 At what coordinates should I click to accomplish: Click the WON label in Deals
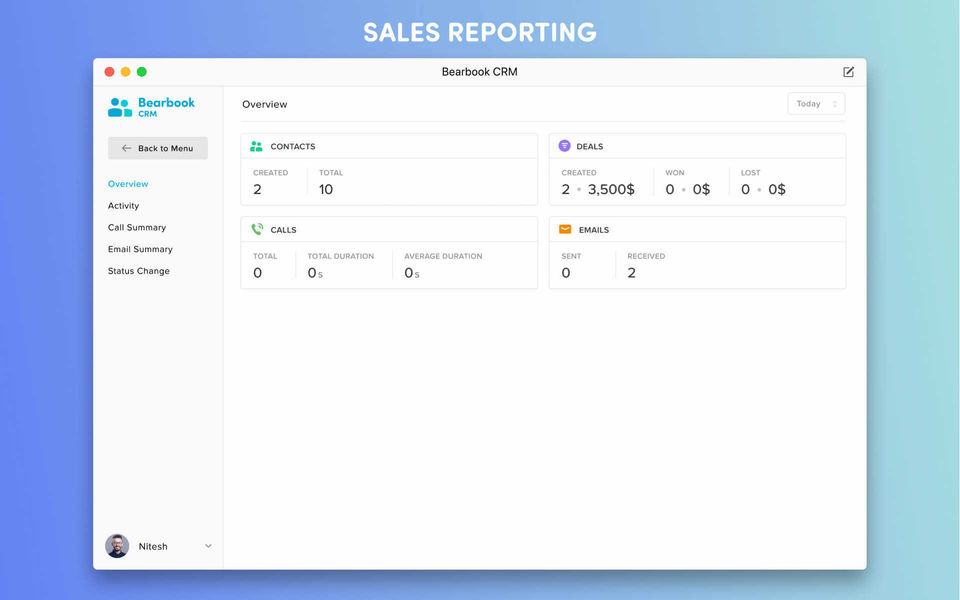[675, 173]
